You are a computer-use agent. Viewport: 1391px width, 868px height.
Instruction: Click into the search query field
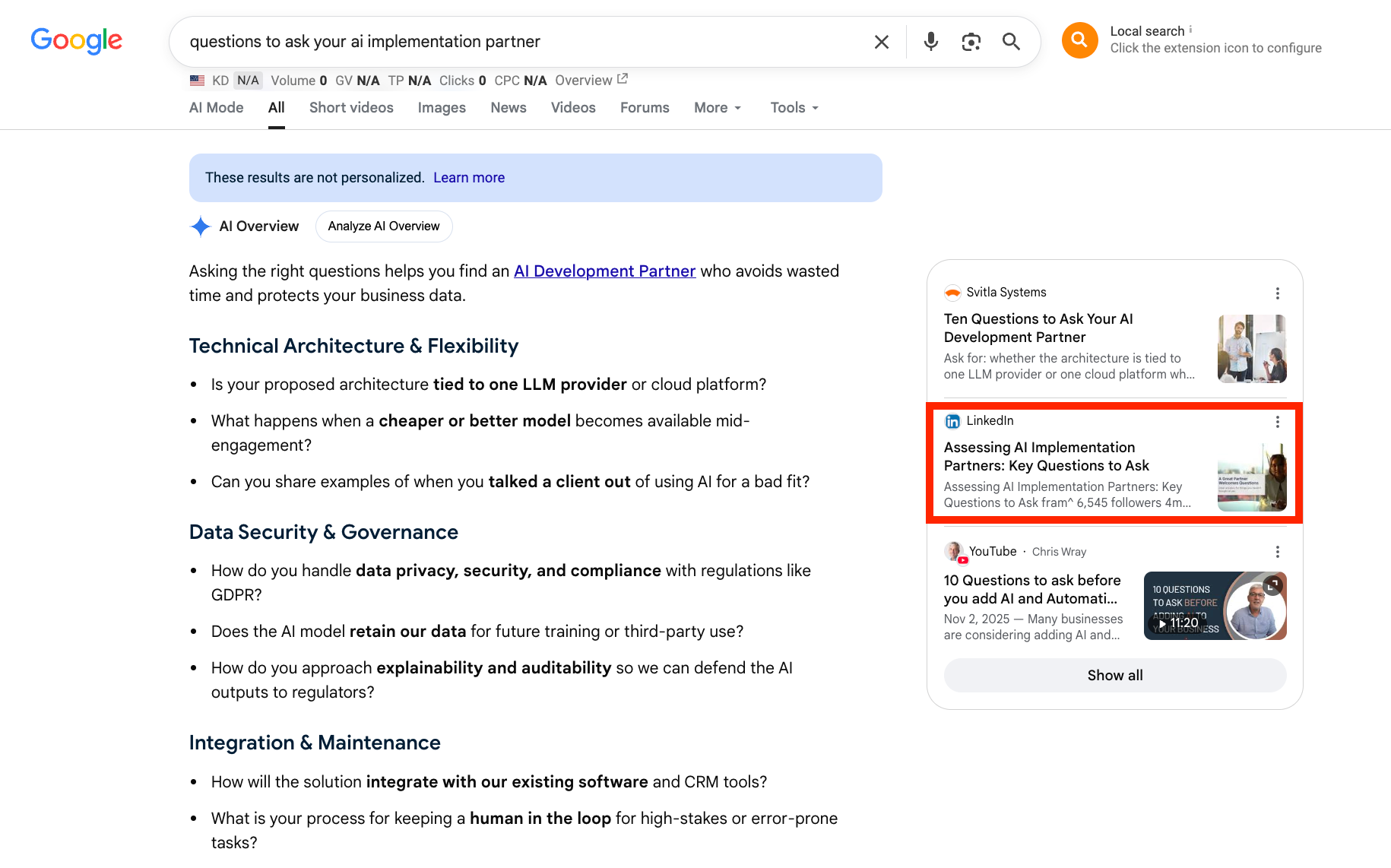pos(524,42)
